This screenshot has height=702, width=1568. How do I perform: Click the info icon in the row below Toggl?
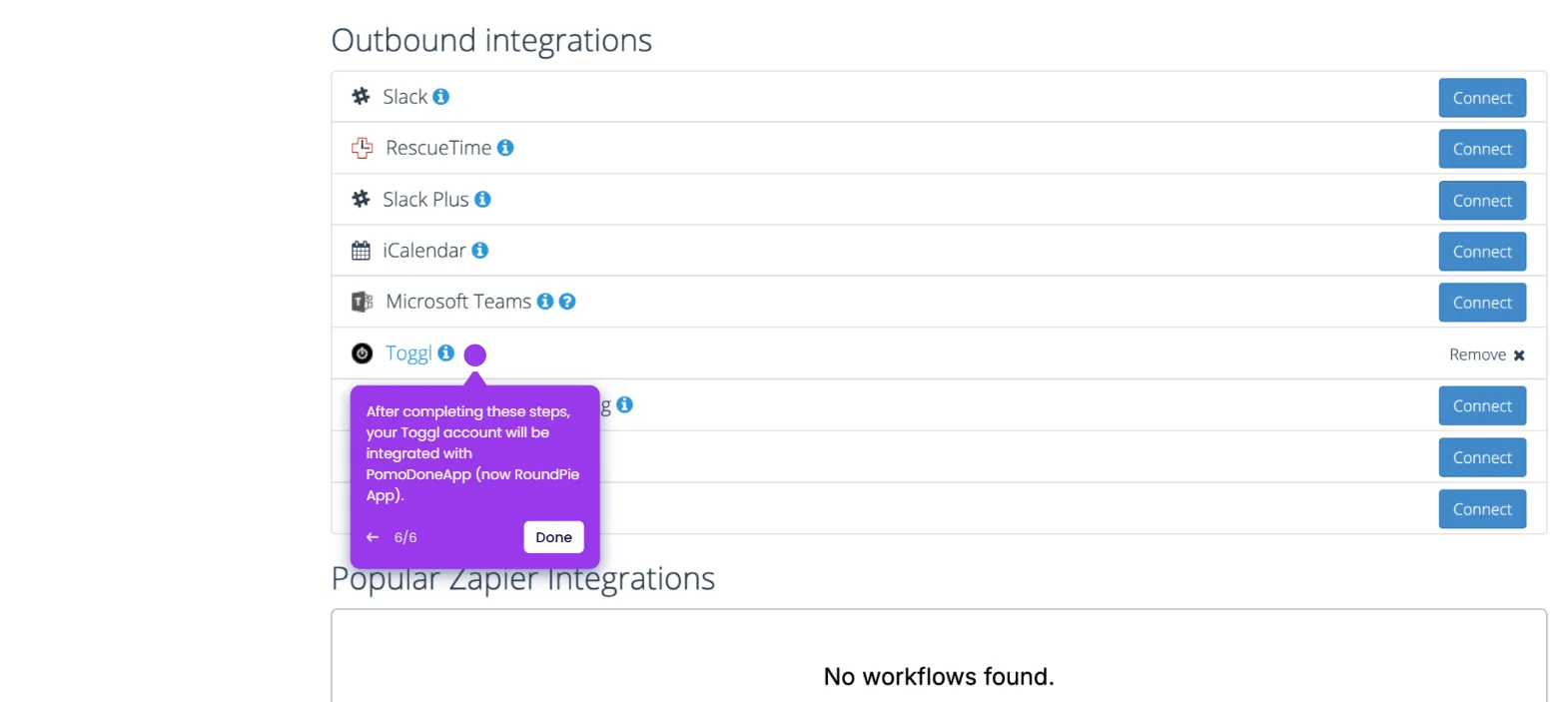[624, 404]
